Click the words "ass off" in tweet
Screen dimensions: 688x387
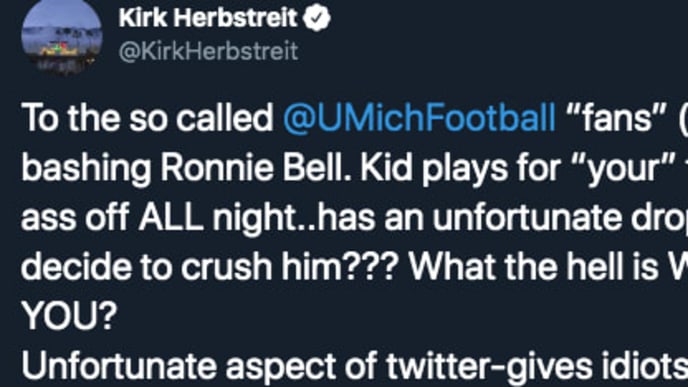coord(75,218)
